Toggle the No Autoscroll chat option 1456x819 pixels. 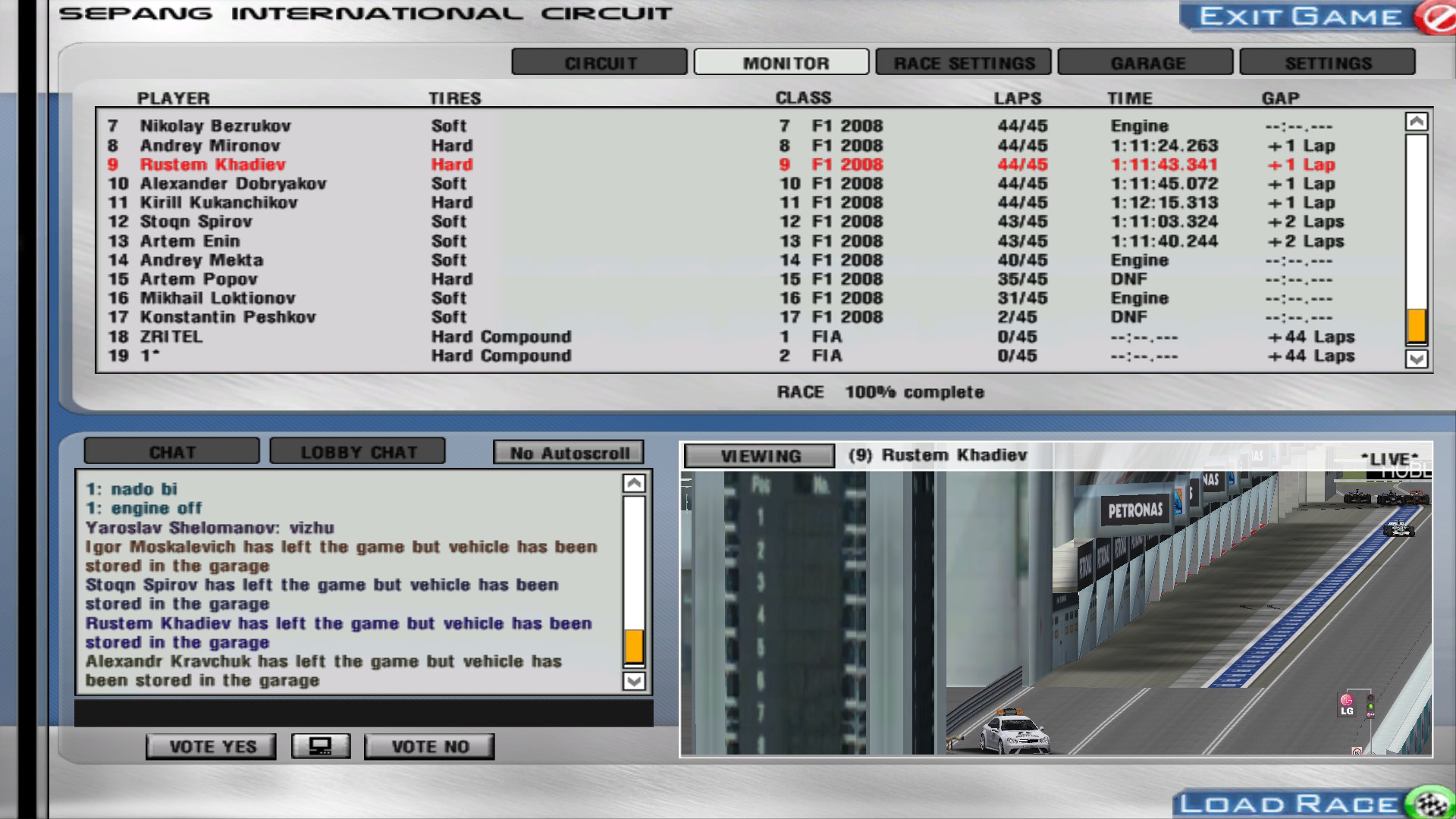coord(569,453)
